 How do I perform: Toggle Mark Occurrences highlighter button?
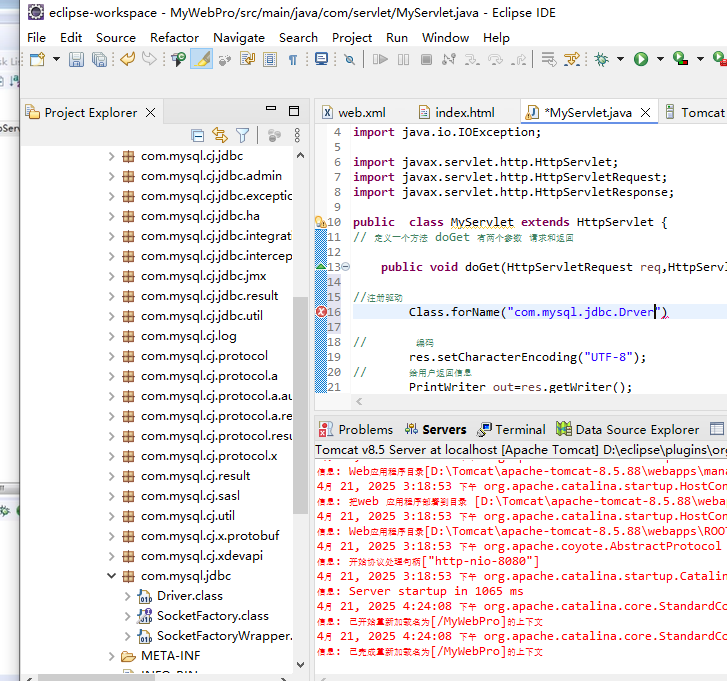point(201,60)
